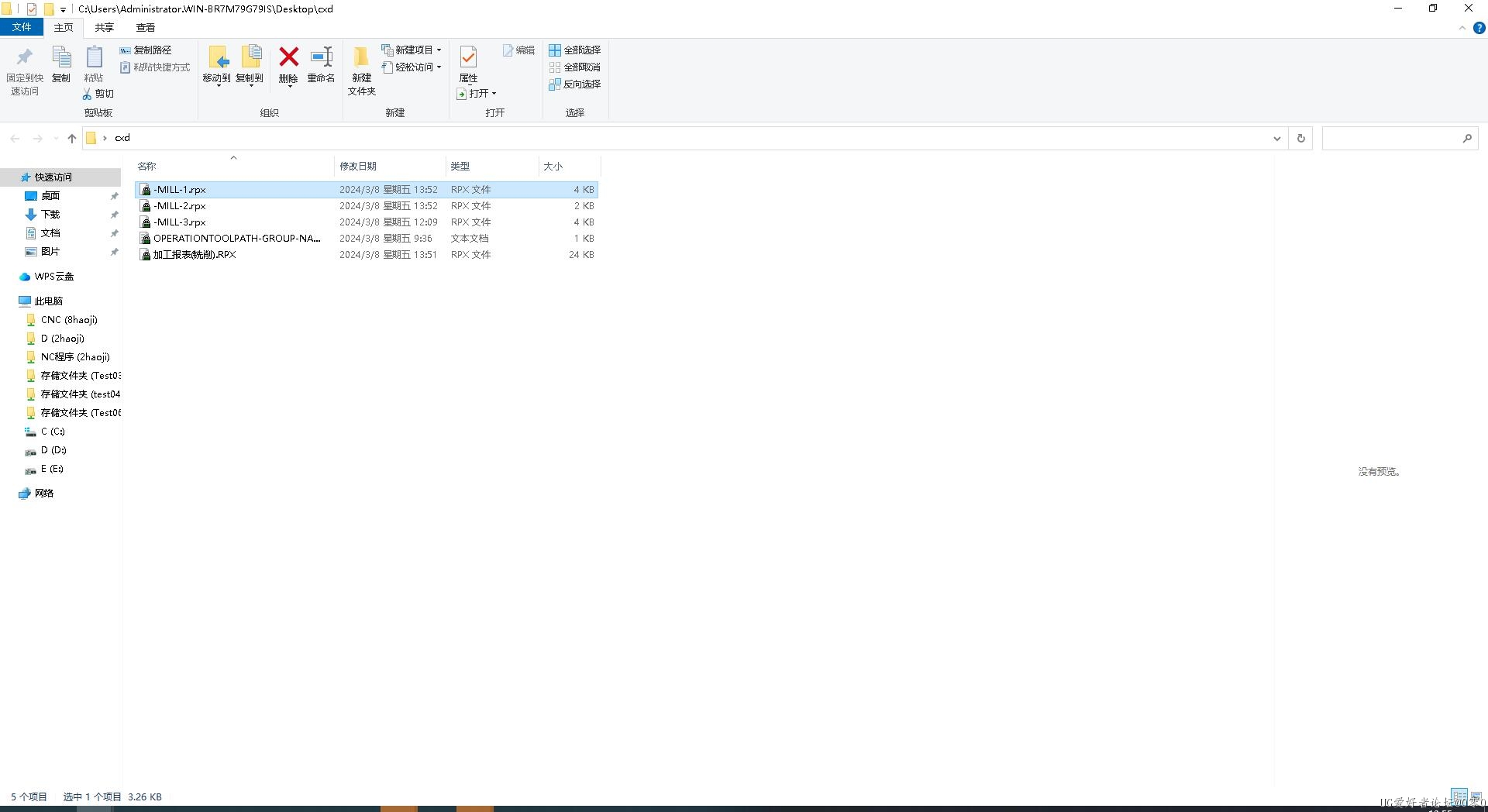This screenshot has height=812, width=1488.
Task: Open Move to (移动到) ribbon button
Action: click(216, 66)
